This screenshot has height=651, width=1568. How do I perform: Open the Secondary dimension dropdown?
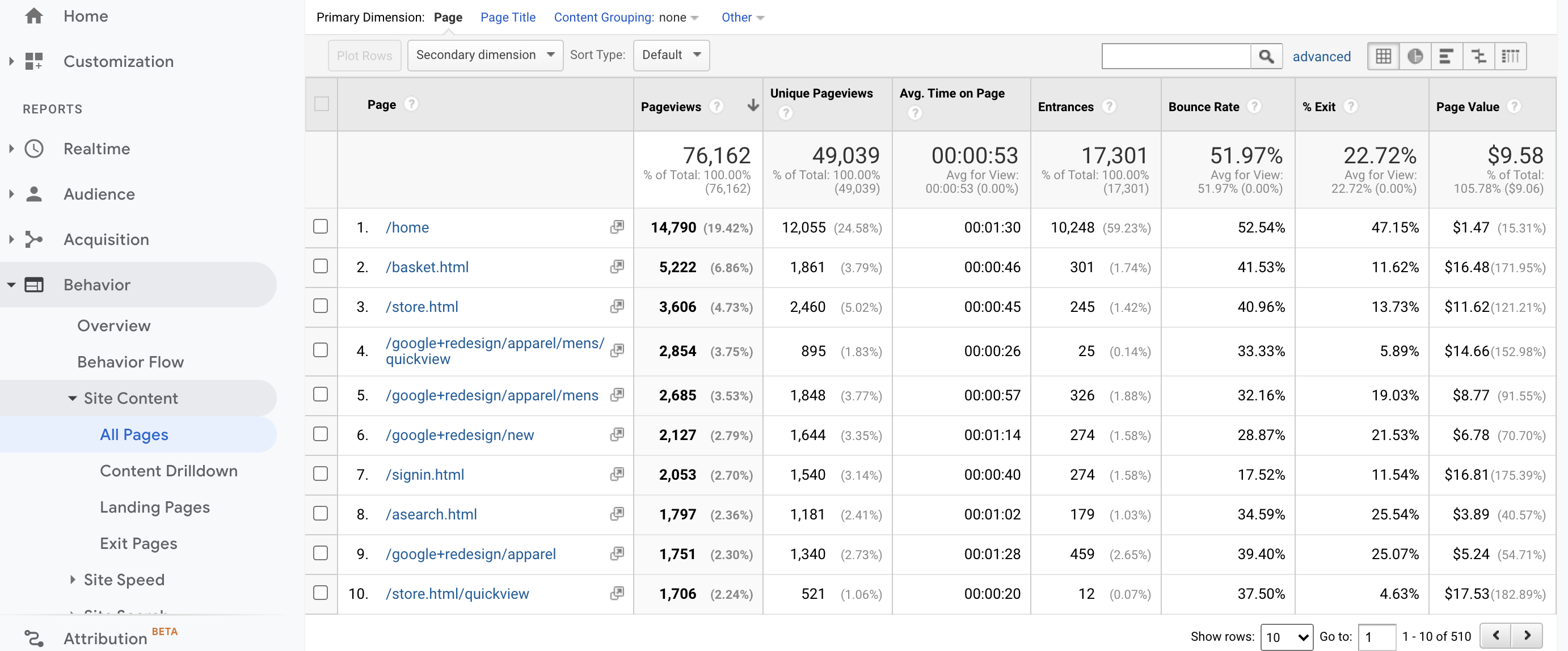tap(484, 55)
